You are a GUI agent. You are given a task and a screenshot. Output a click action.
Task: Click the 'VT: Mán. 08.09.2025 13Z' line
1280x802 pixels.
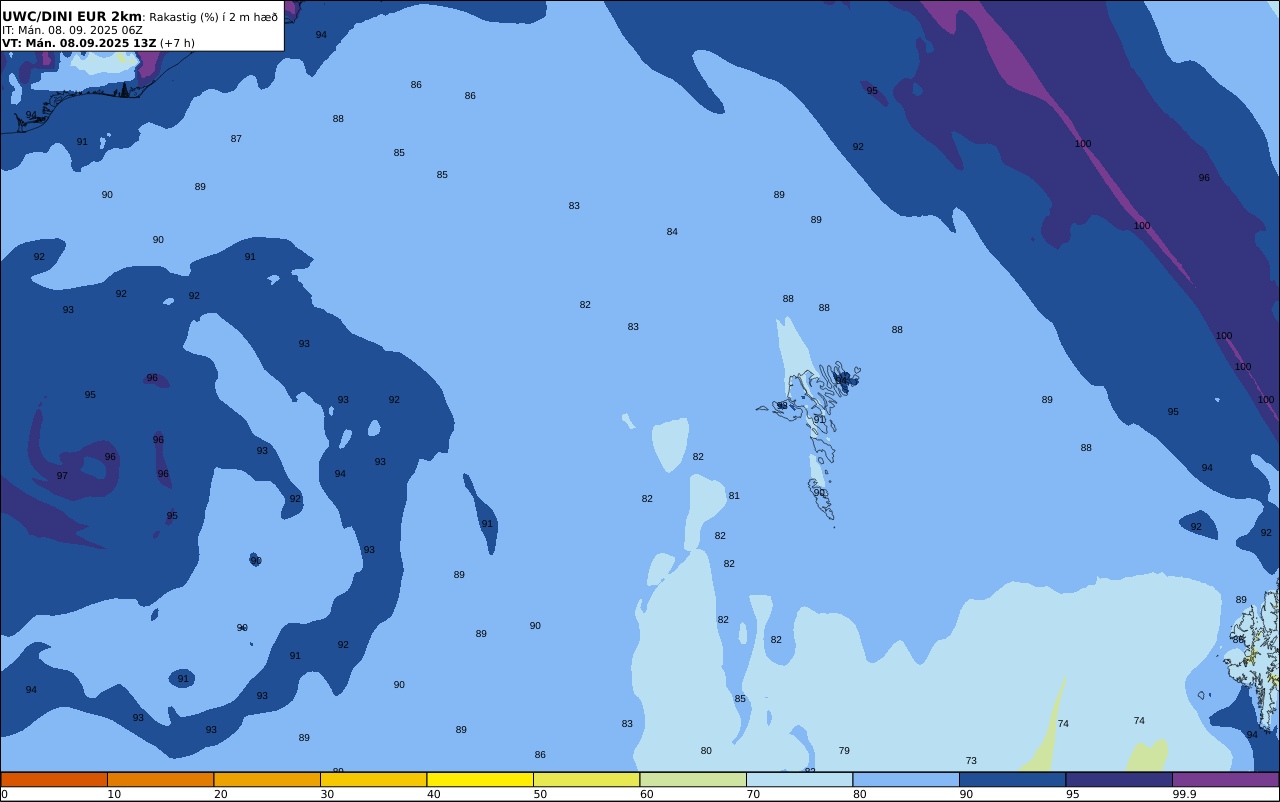(x=79, y=43)
